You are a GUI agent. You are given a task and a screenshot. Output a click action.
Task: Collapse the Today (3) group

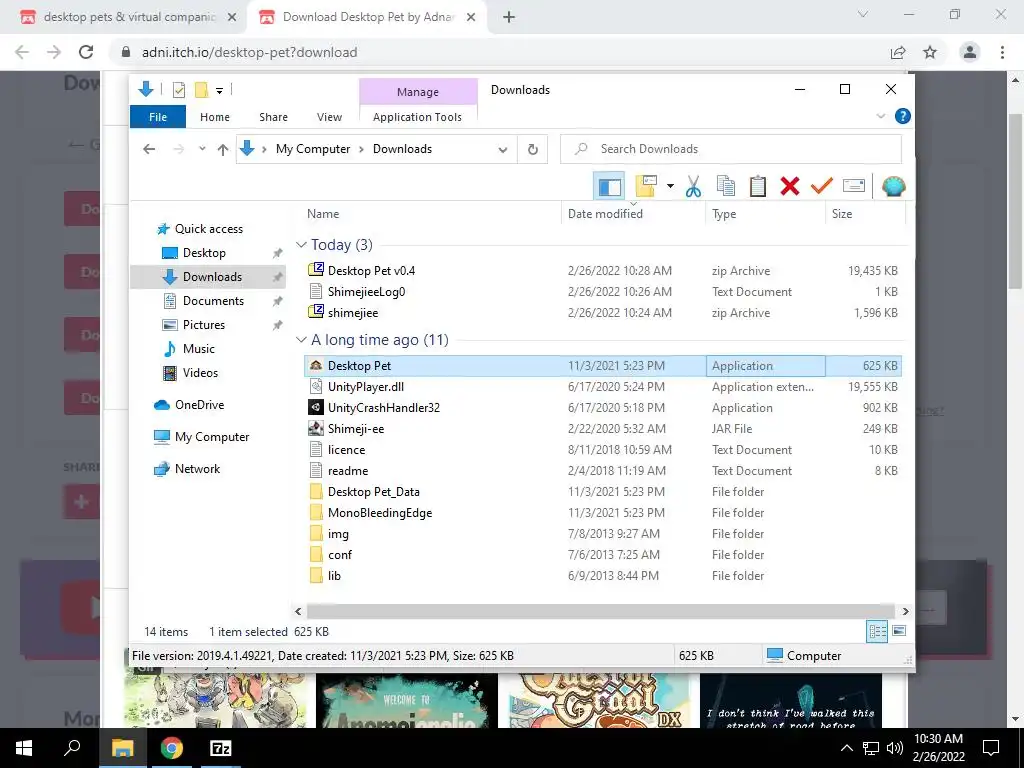coord(301,245)
